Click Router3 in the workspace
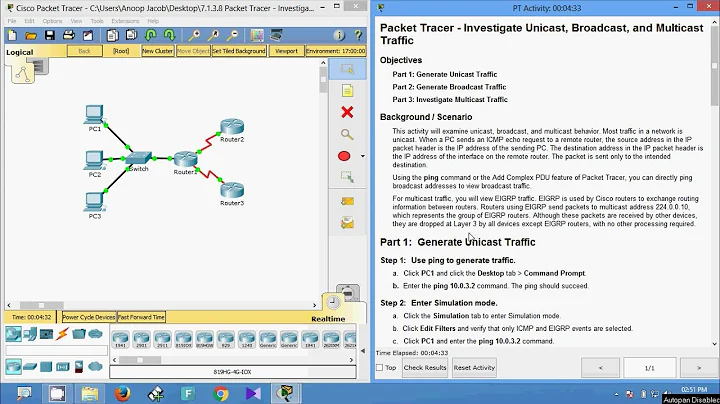 [232, 190]
